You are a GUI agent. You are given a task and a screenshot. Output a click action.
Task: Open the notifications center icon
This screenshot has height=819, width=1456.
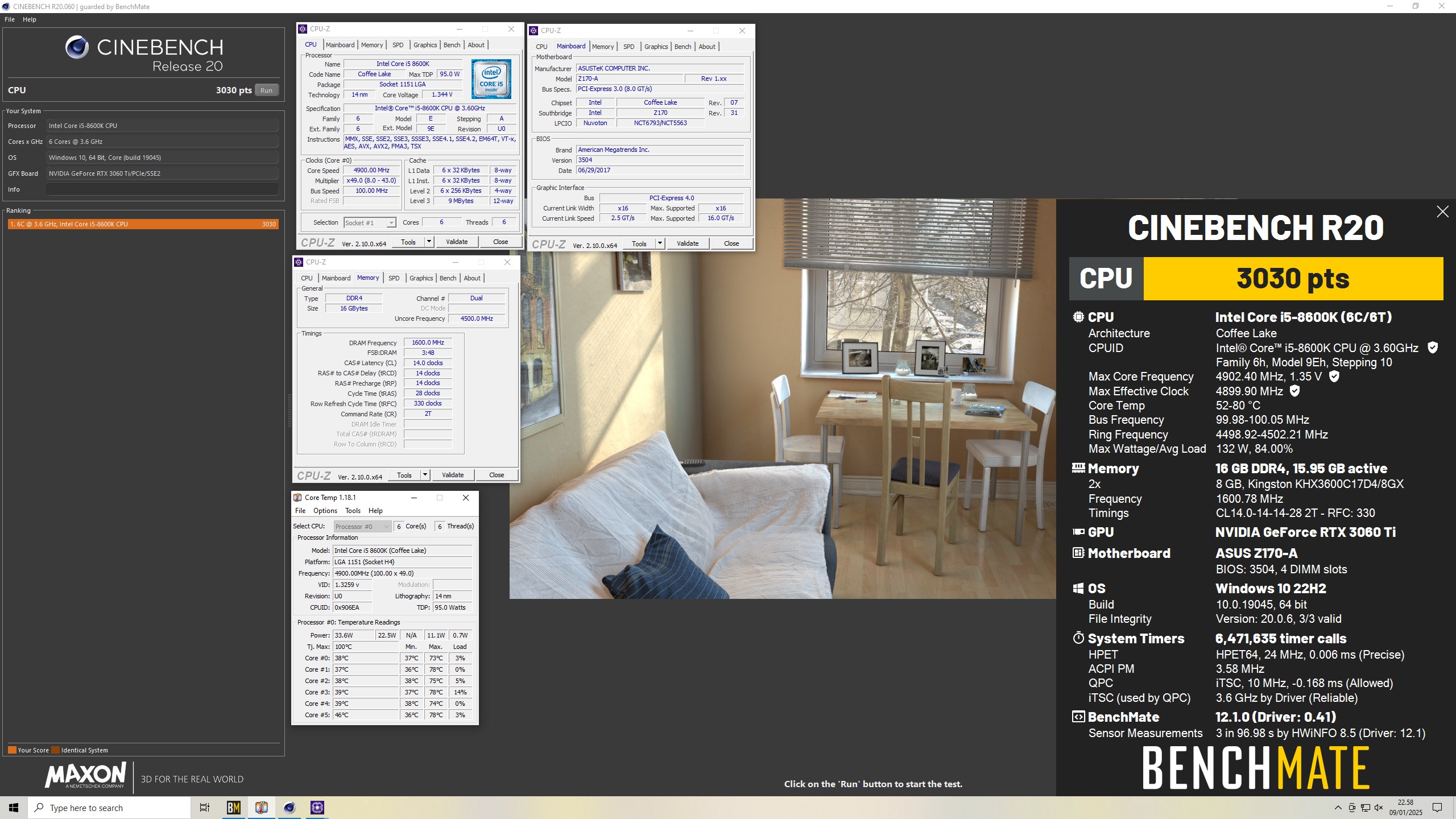(1437, 808)
